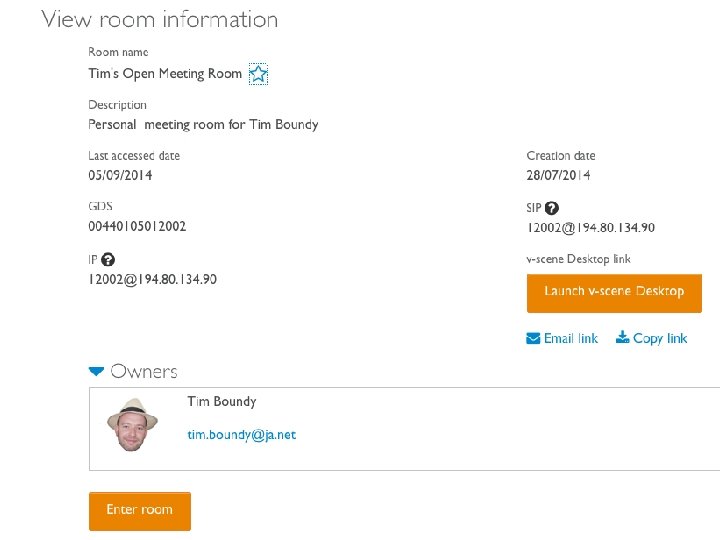Click the GDS number 00440105012002
720x540 pixels.
coord(137,227)
